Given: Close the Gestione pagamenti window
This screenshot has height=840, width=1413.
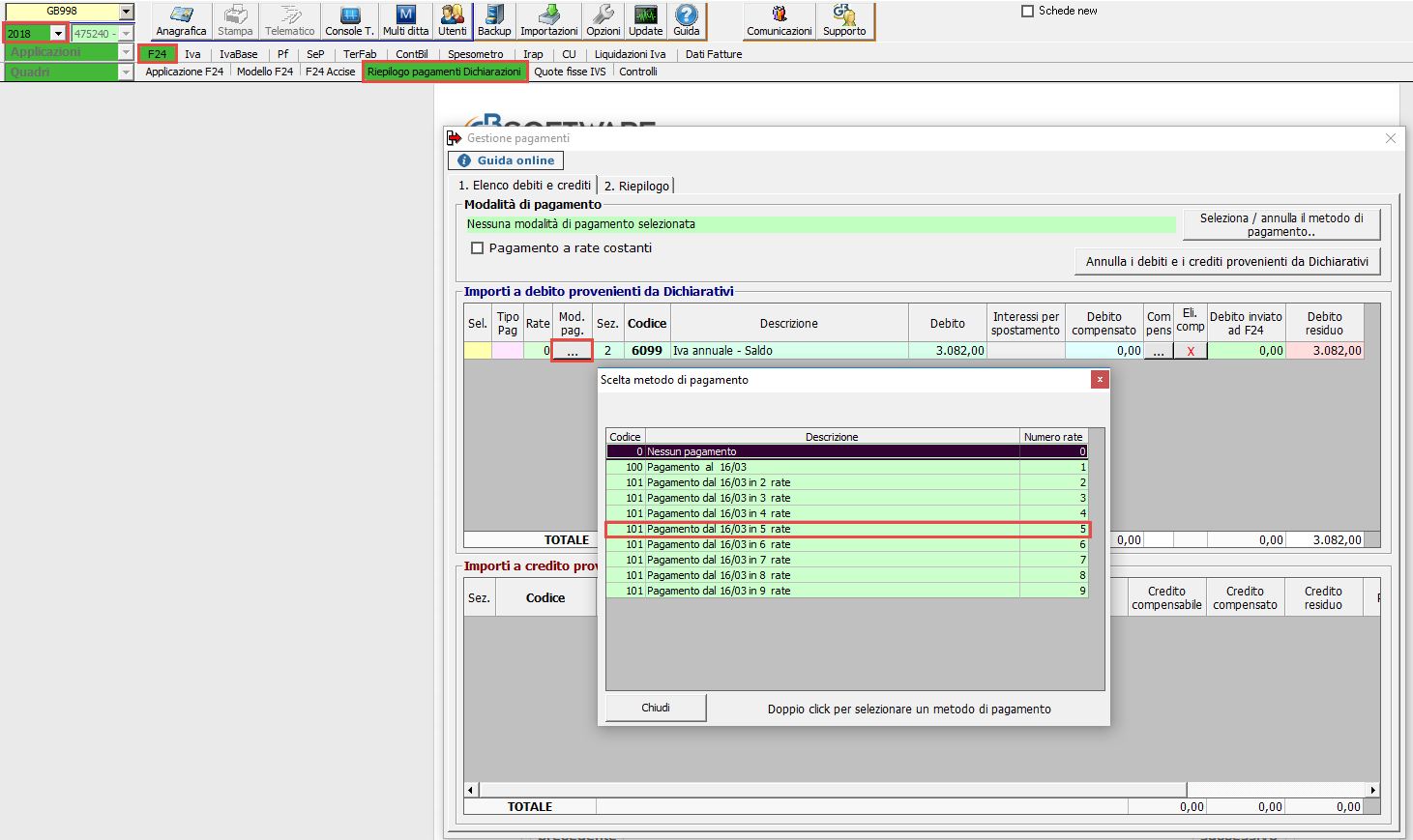Looking at the screenshot, I should (1391, 138).
